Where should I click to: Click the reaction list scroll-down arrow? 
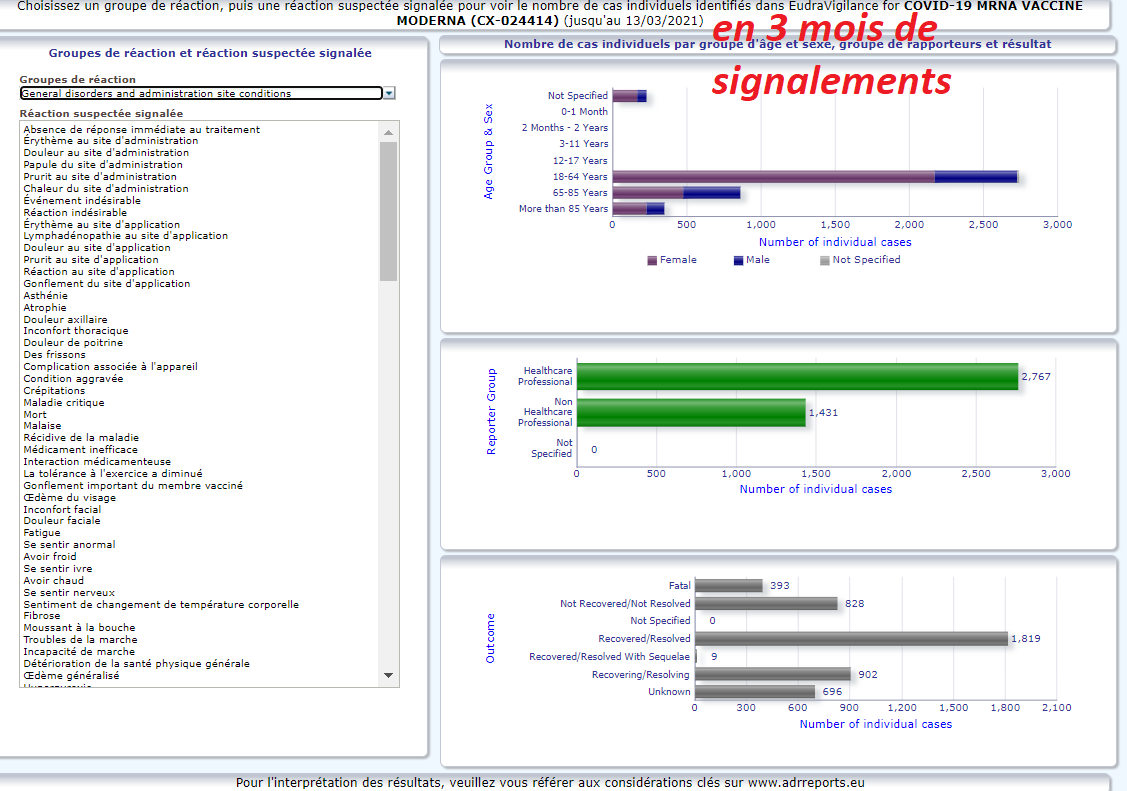click(389, 676)
